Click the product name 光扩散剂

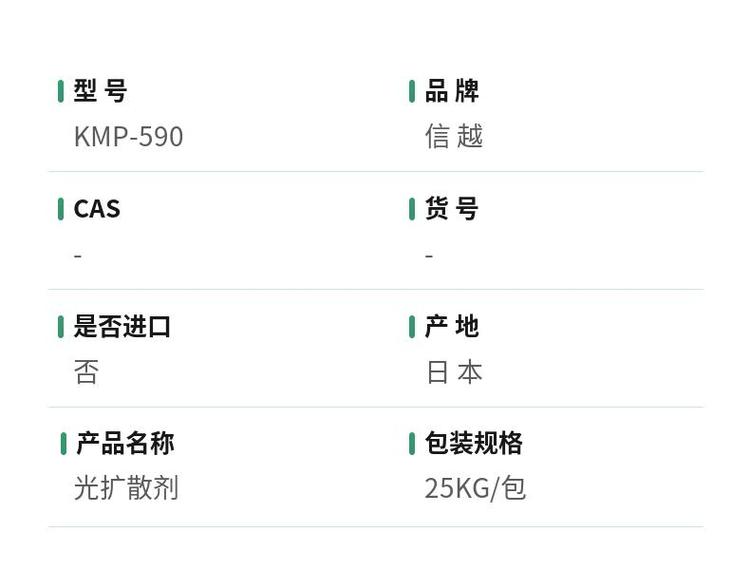[126, 488]
